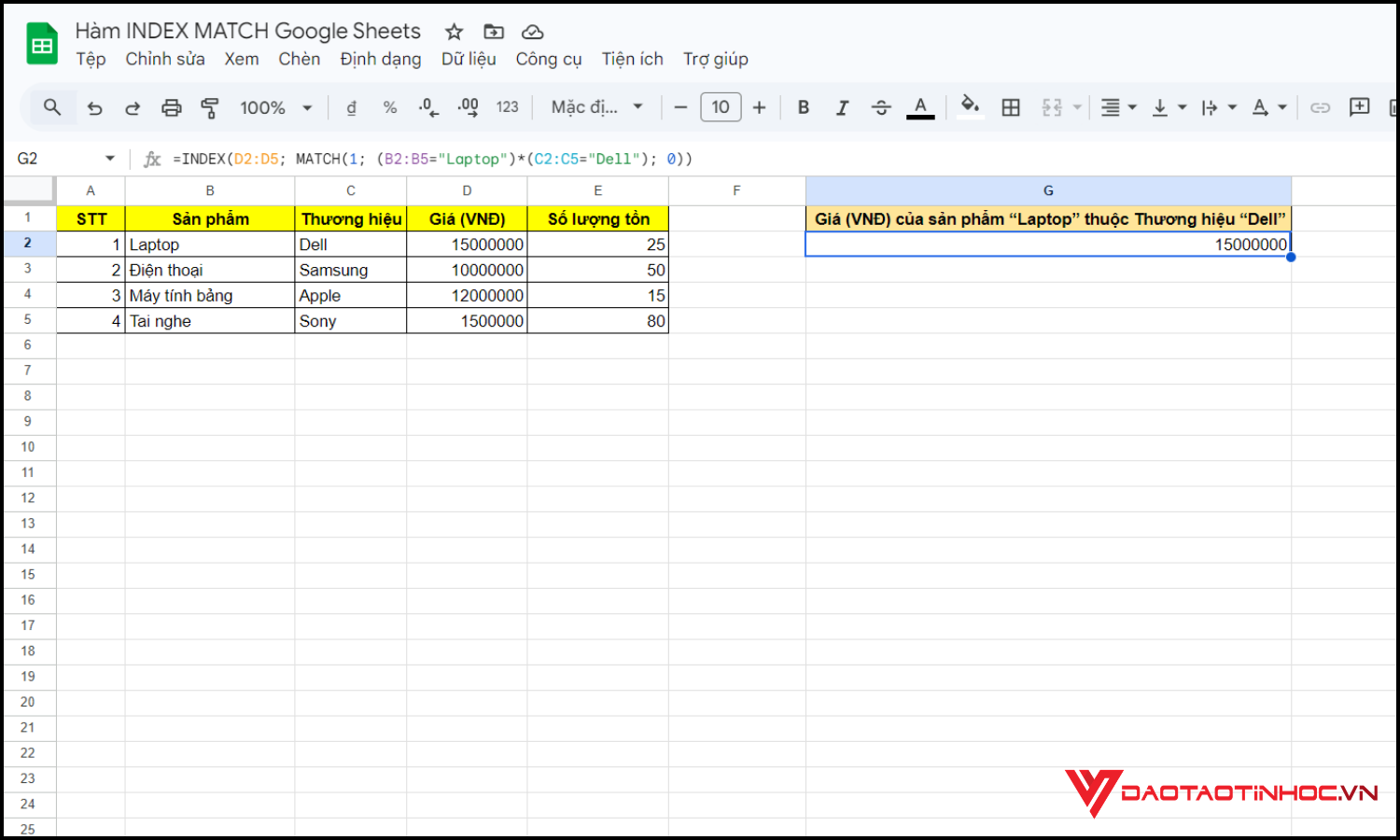Image resolution: width=1400 pixels, height=840 pixels.
Task: Apply currency format with the đ icon
Action: click(351, 107)
